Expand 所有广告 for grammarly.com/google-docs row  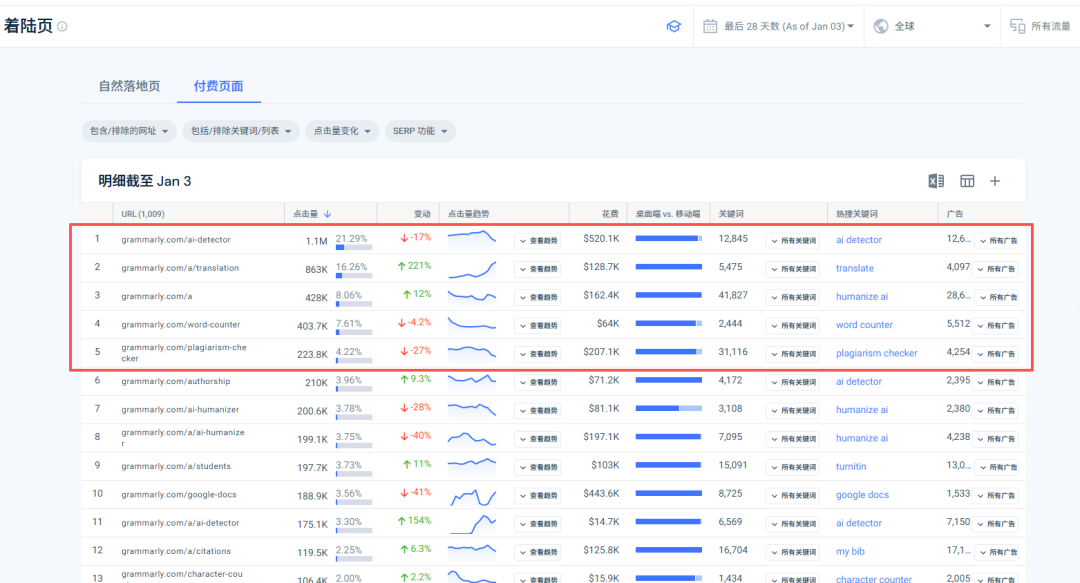pyautogui.click(x=996, y=495)
